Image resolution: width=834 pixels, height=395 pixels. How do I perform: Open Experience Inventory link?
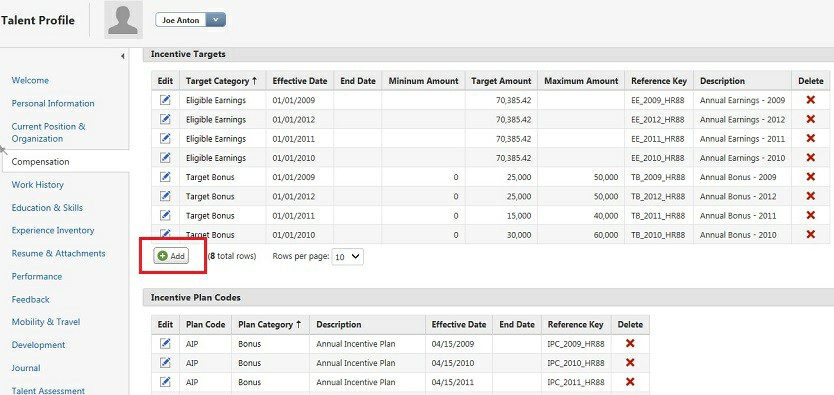click(53, 230)
